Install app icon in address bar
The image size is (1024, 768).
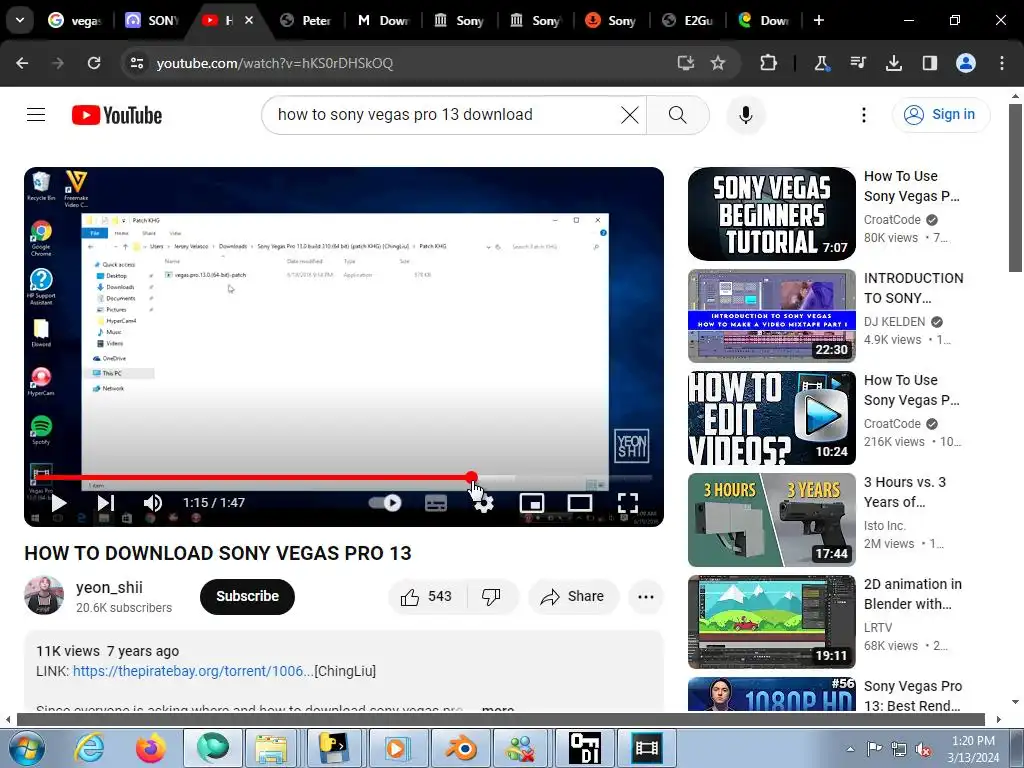pos(685,63)
